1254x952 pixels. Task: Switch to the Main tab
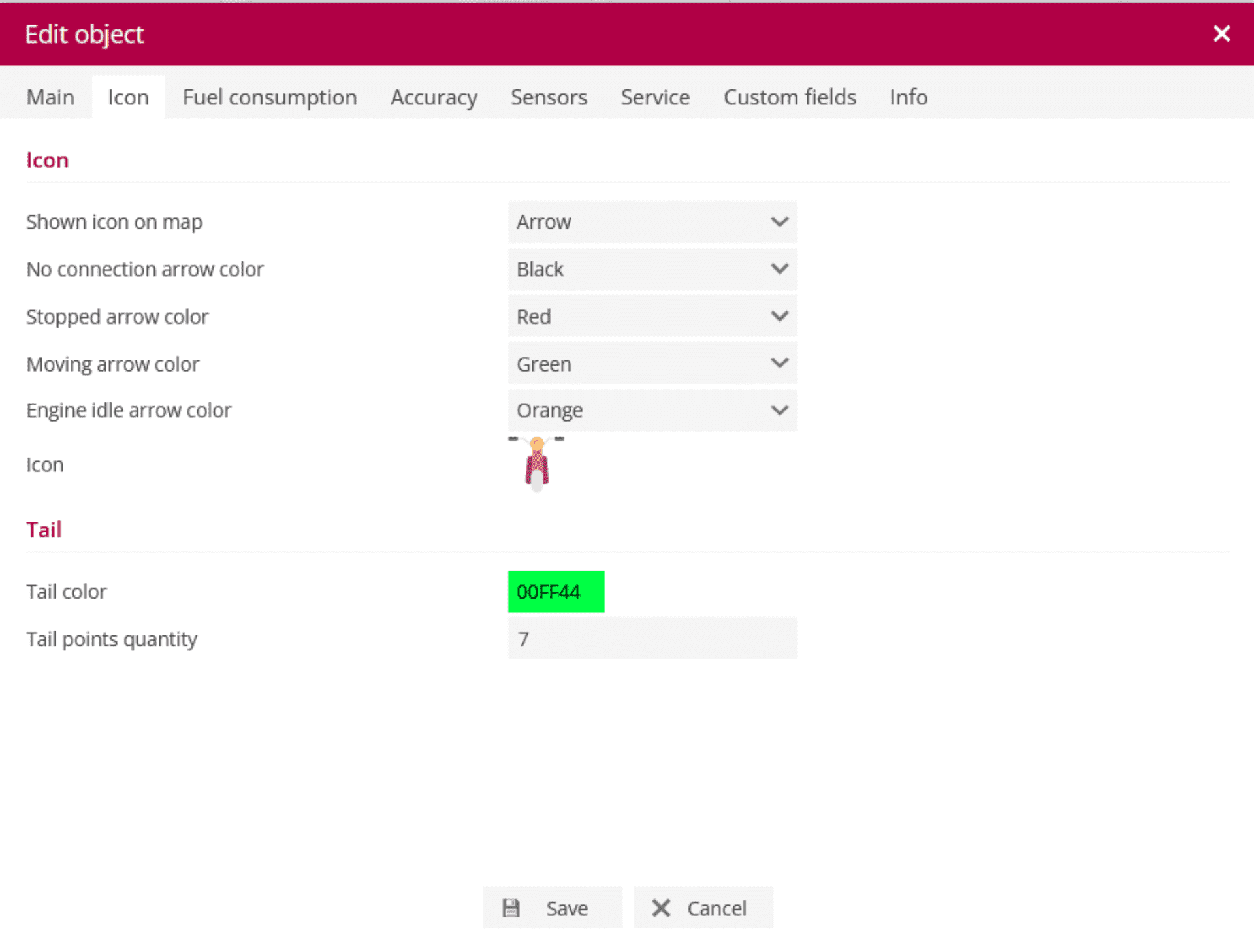coord(50,97)
